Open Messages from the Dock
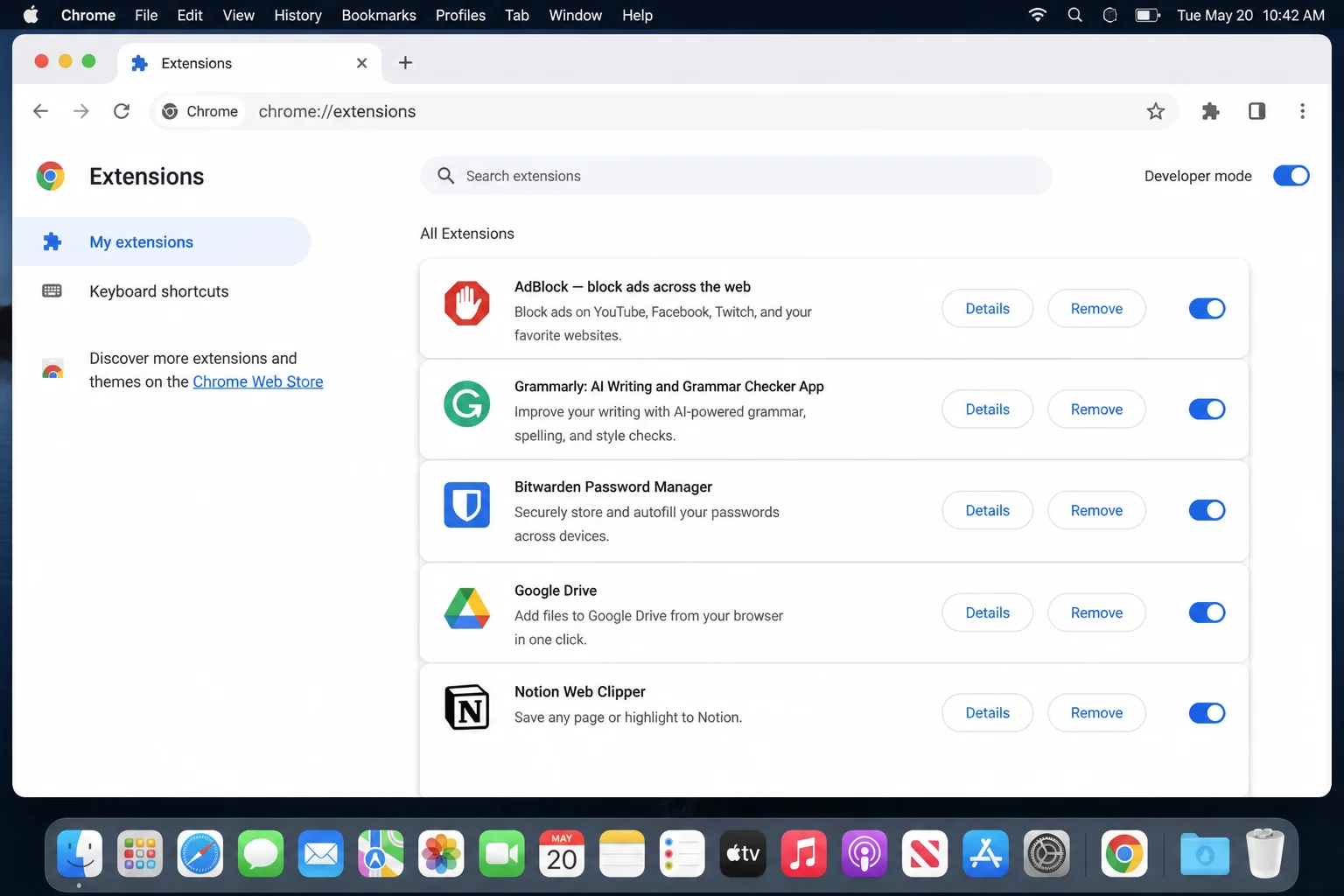Image resolution: width=1344 pixels, height=896 pixels. point(261,854)
